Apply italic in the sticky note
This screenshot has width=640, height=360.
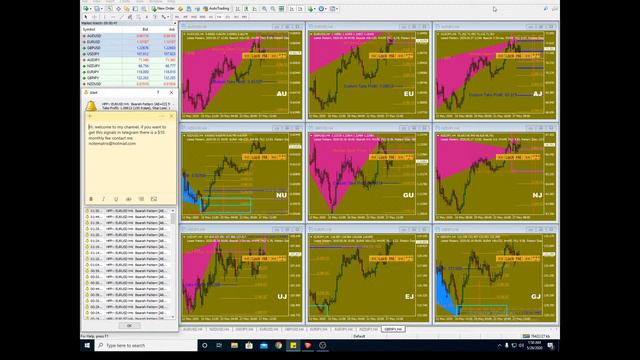coord(103,199)
